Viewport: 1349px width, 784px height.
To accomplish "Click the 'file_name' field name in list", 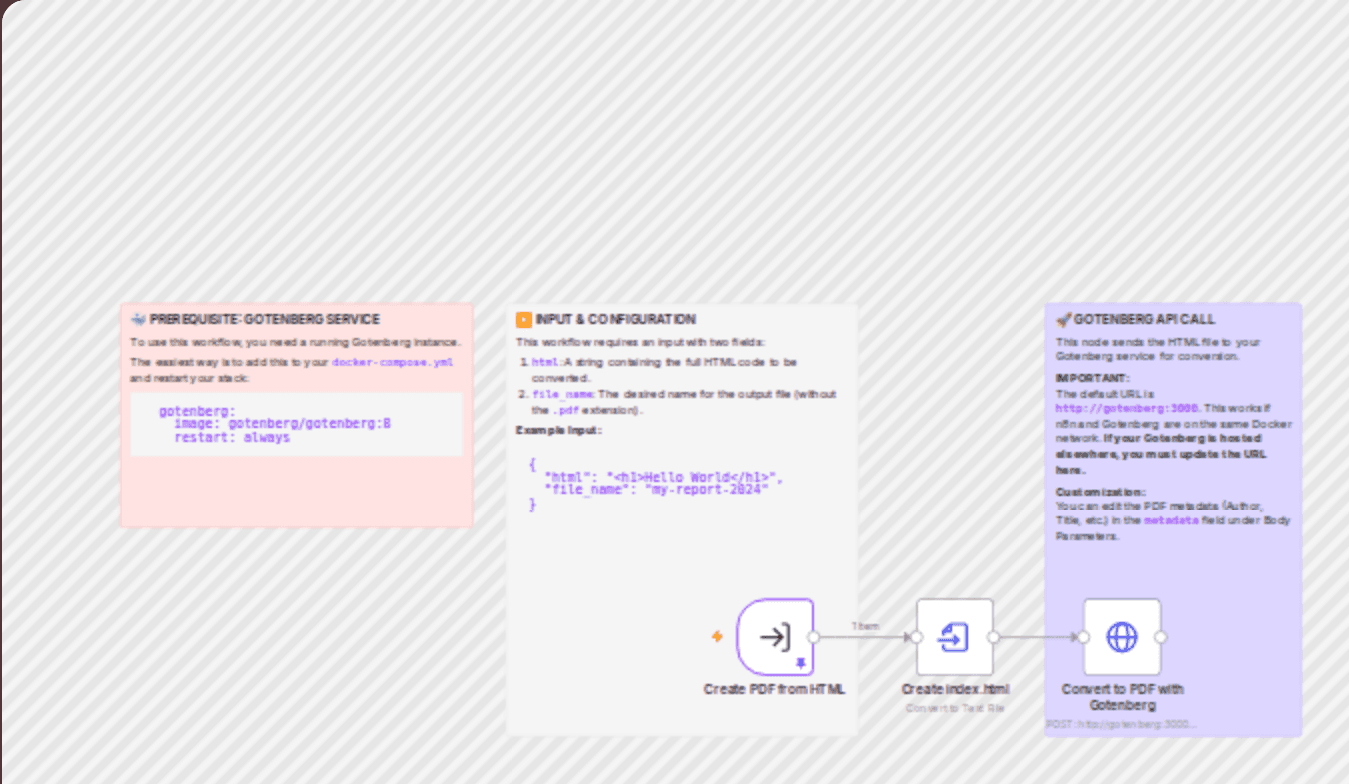I will click(562, 394).
